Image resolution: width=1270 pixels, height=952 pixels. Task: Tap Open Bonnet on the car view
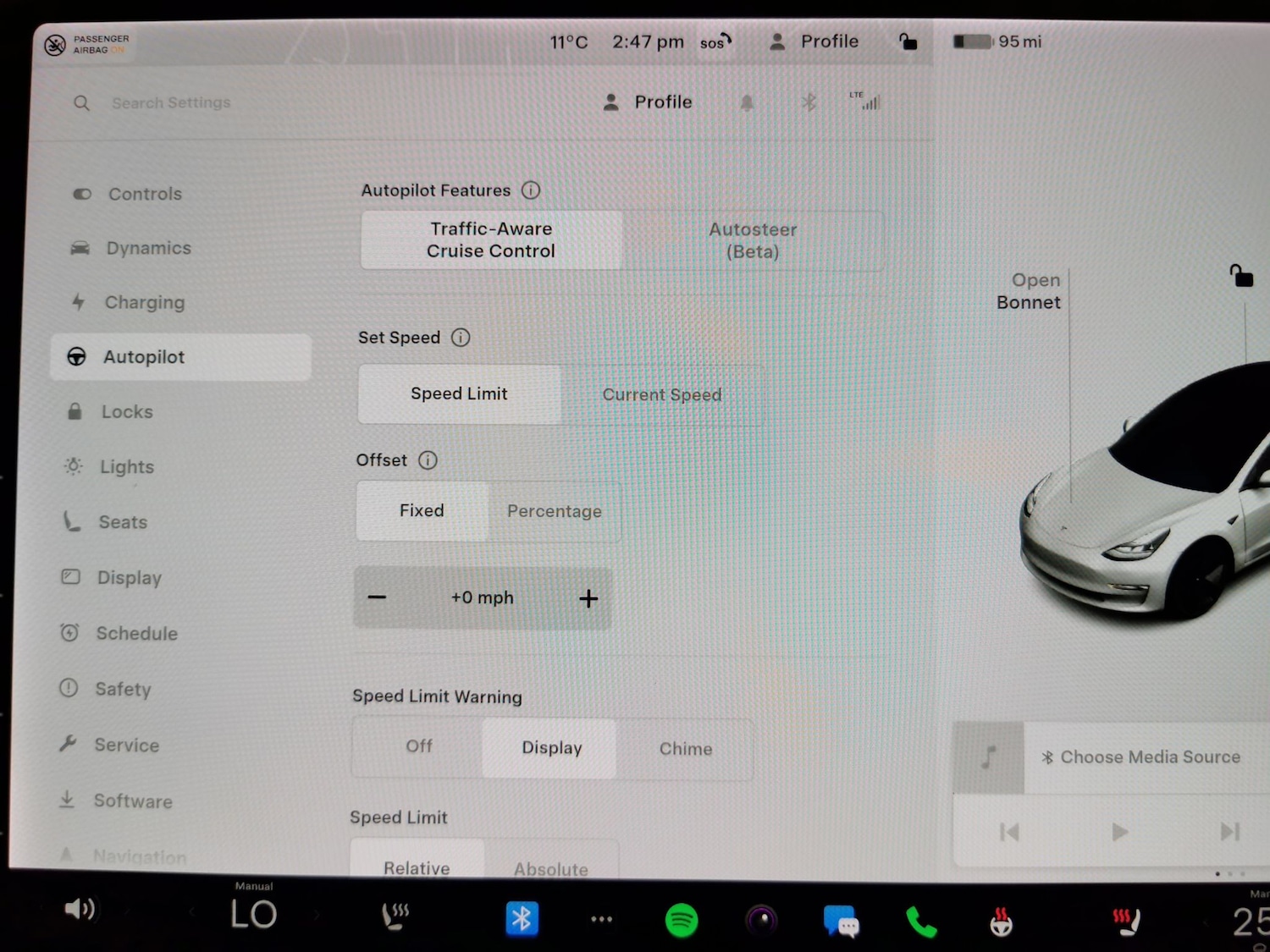pyautogui.click(x=1029, y=291)
